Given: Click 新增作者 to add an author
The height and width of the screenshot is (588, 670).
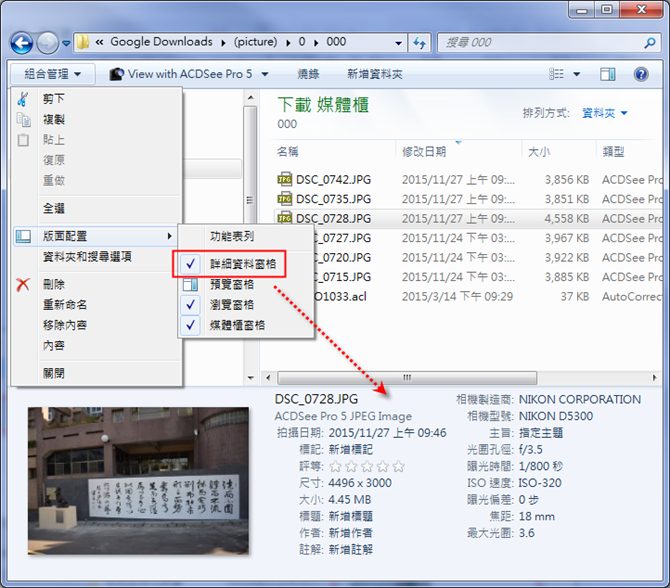Looking at the screenshot, I should 350,533.
